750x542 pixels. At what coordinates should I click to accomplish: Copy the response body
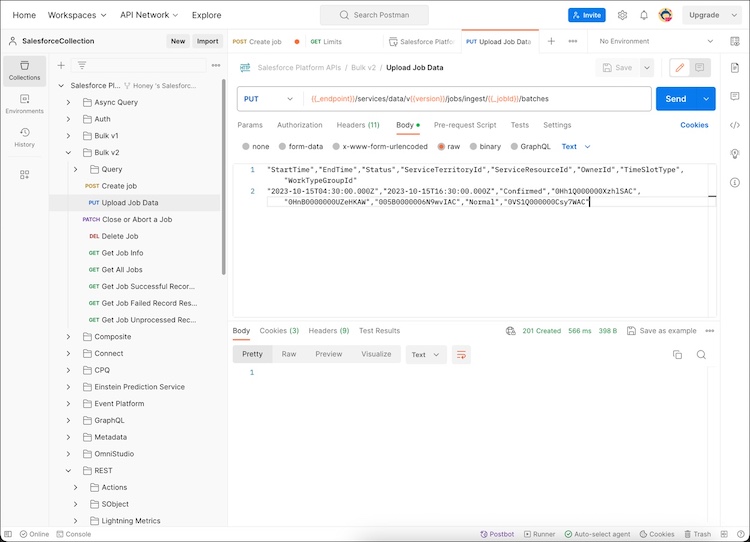[677, 354]
